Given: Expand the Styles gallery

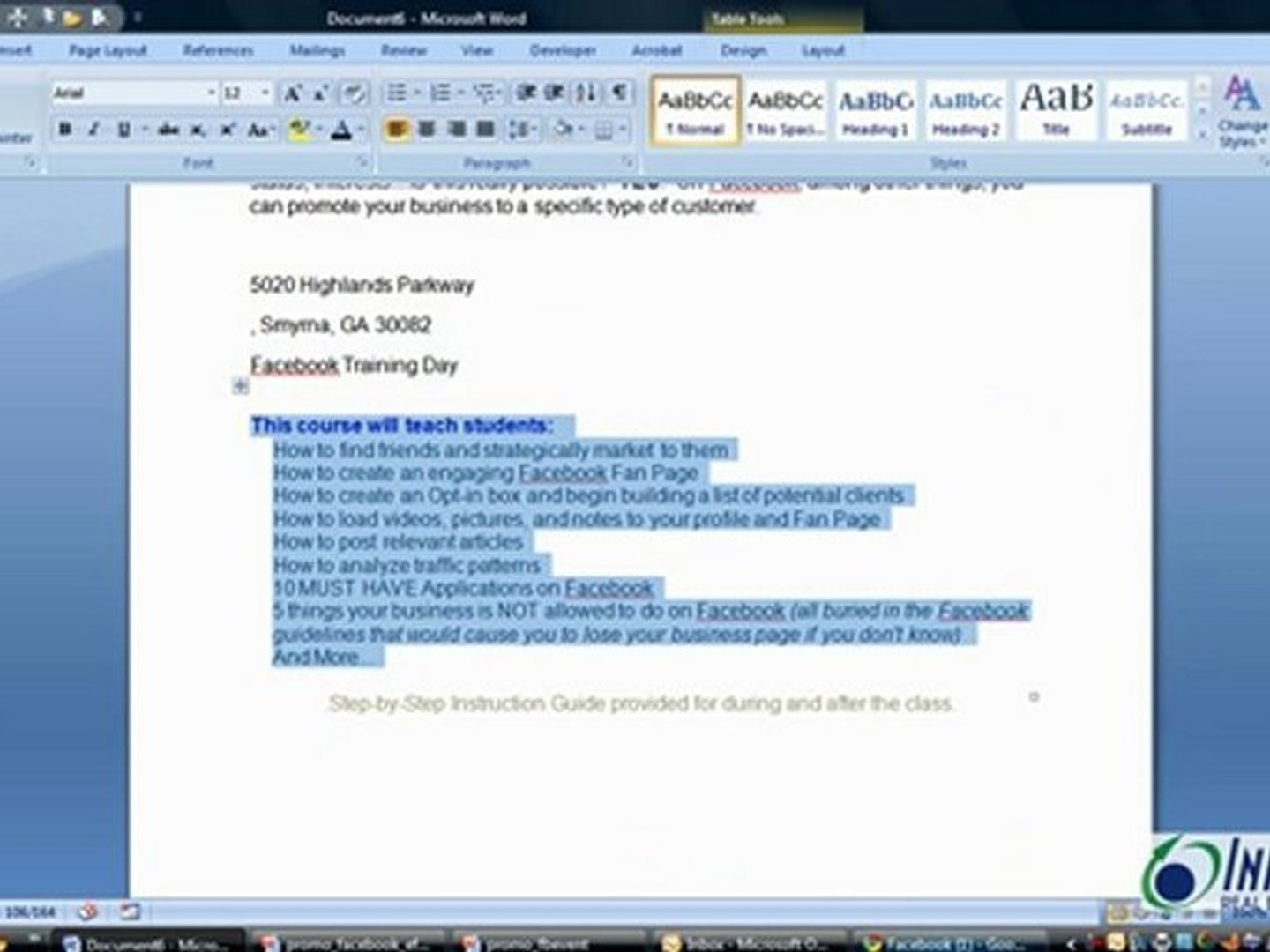Looking at the screenshot, I should (x=1201, y=134).
